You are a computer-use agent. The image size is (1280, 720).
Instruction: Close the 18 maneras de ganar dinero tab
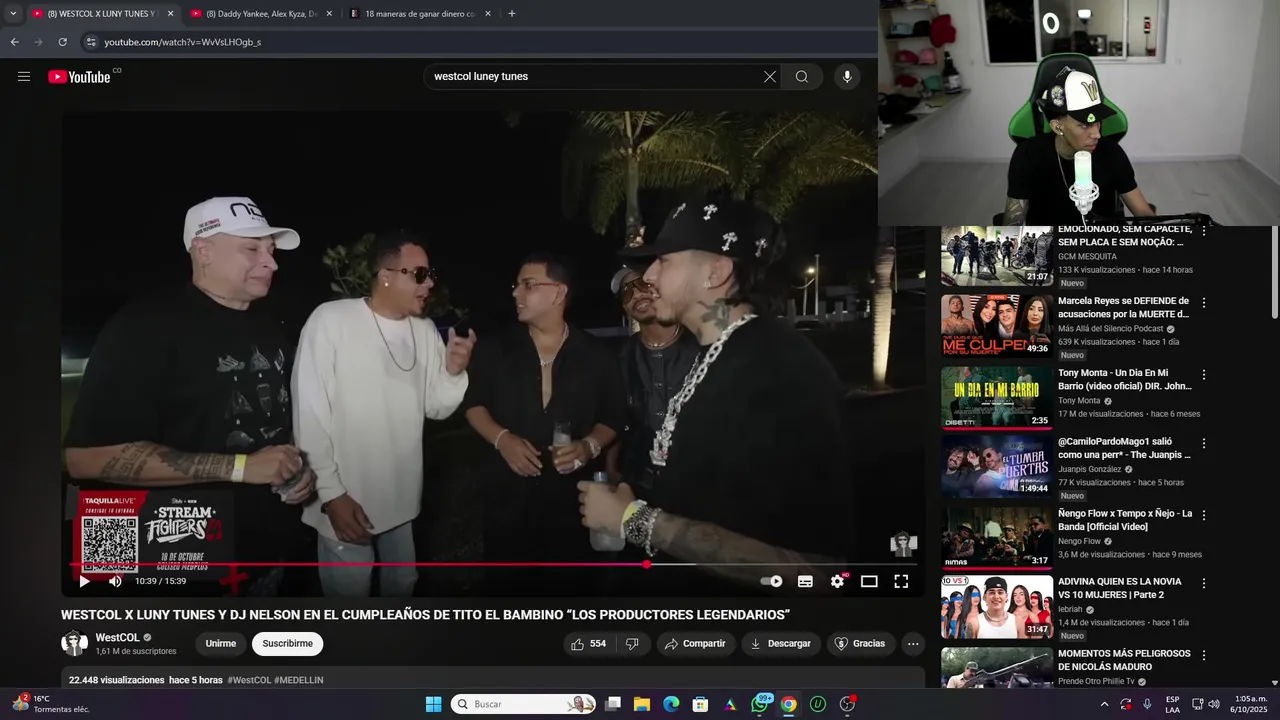coord(488,14)
